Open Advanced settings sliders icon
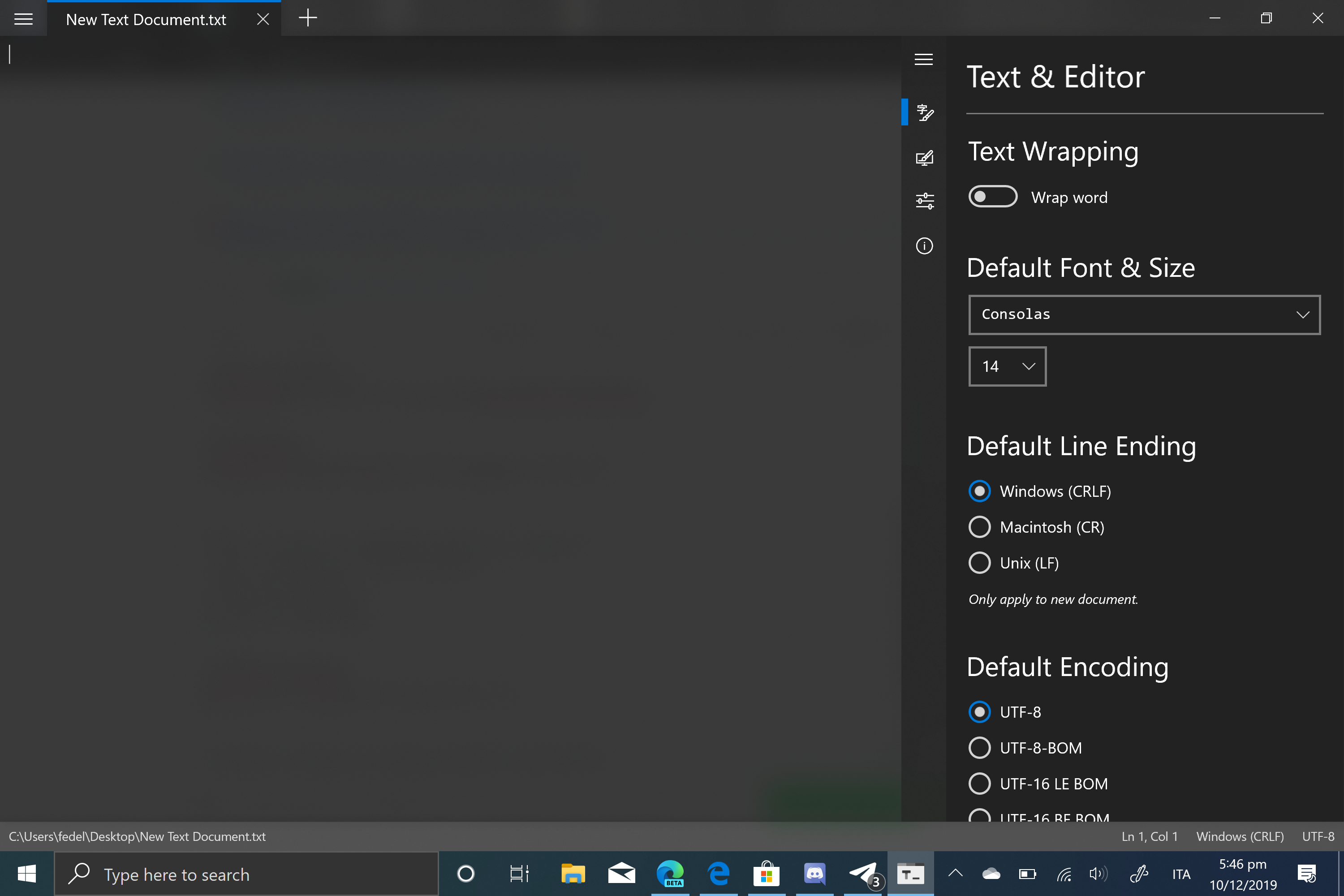The width and height of the screenshot is (1344, 896). pyautogui.click(x=924, y=201)
